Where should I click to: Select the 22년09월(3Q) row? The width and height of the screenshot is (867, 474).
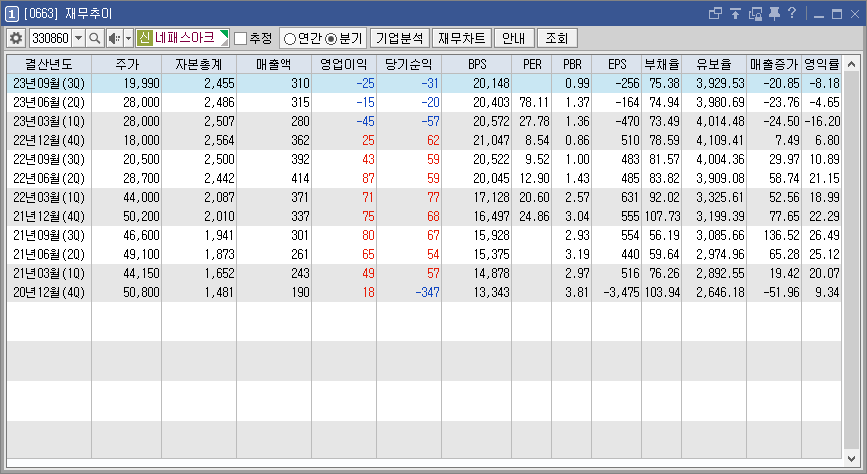[x=424, y=159]
